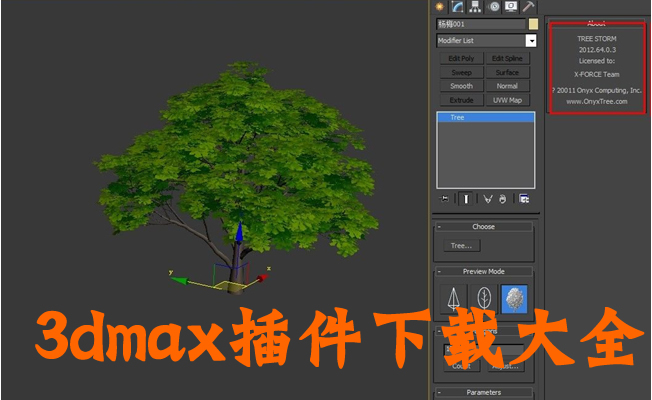The width and height of the screenshot is (652, 400).
Task: Switch to the Modify panel tab
Action: [457, 7]
